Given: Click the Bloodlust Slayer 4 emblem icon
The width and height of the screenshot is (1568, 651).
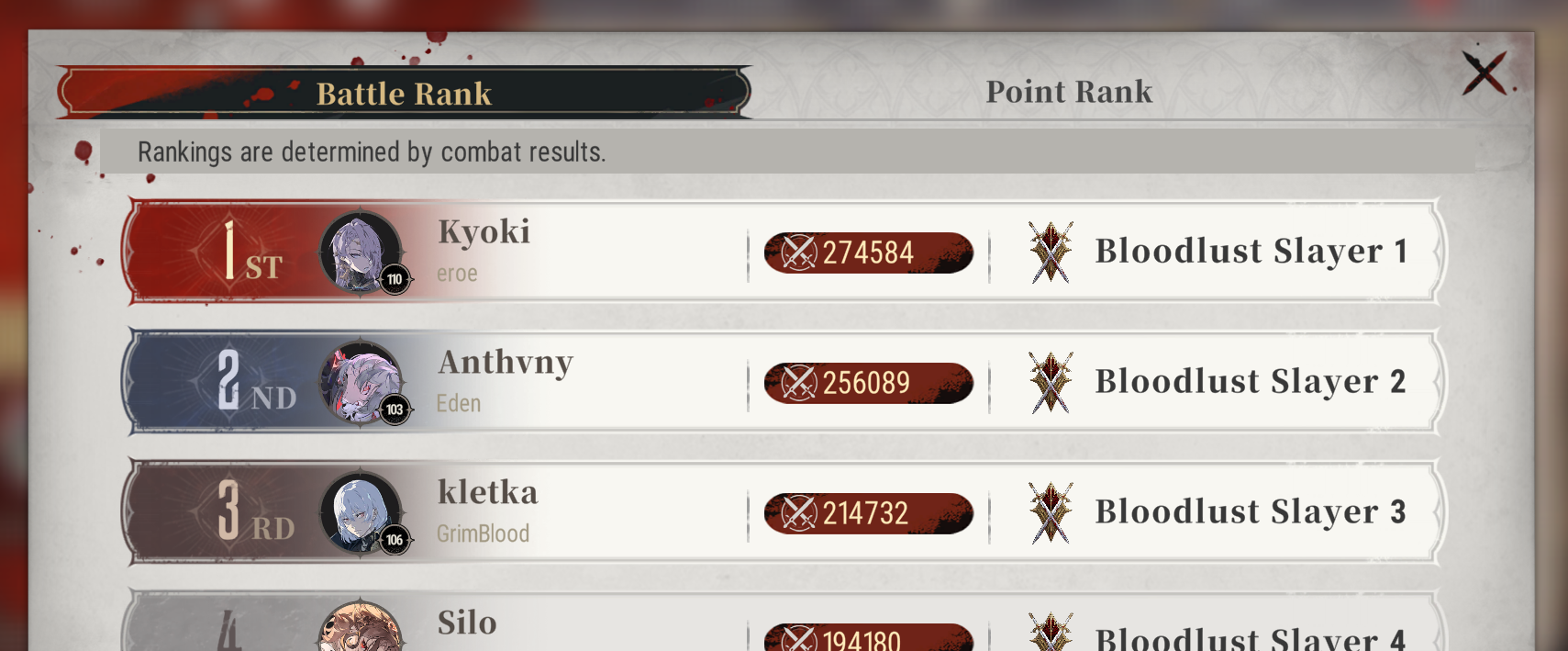Looking at the screenshot, I should click(1051, 632).
